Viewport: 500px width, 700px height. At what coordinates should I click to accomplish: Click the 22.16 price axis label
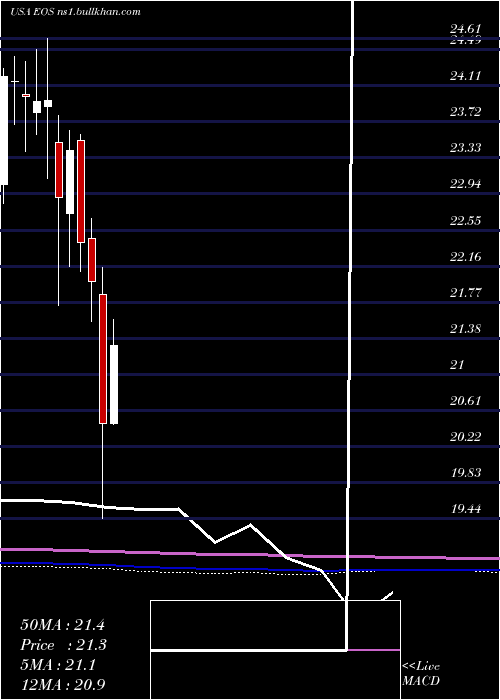click(465, 257)
